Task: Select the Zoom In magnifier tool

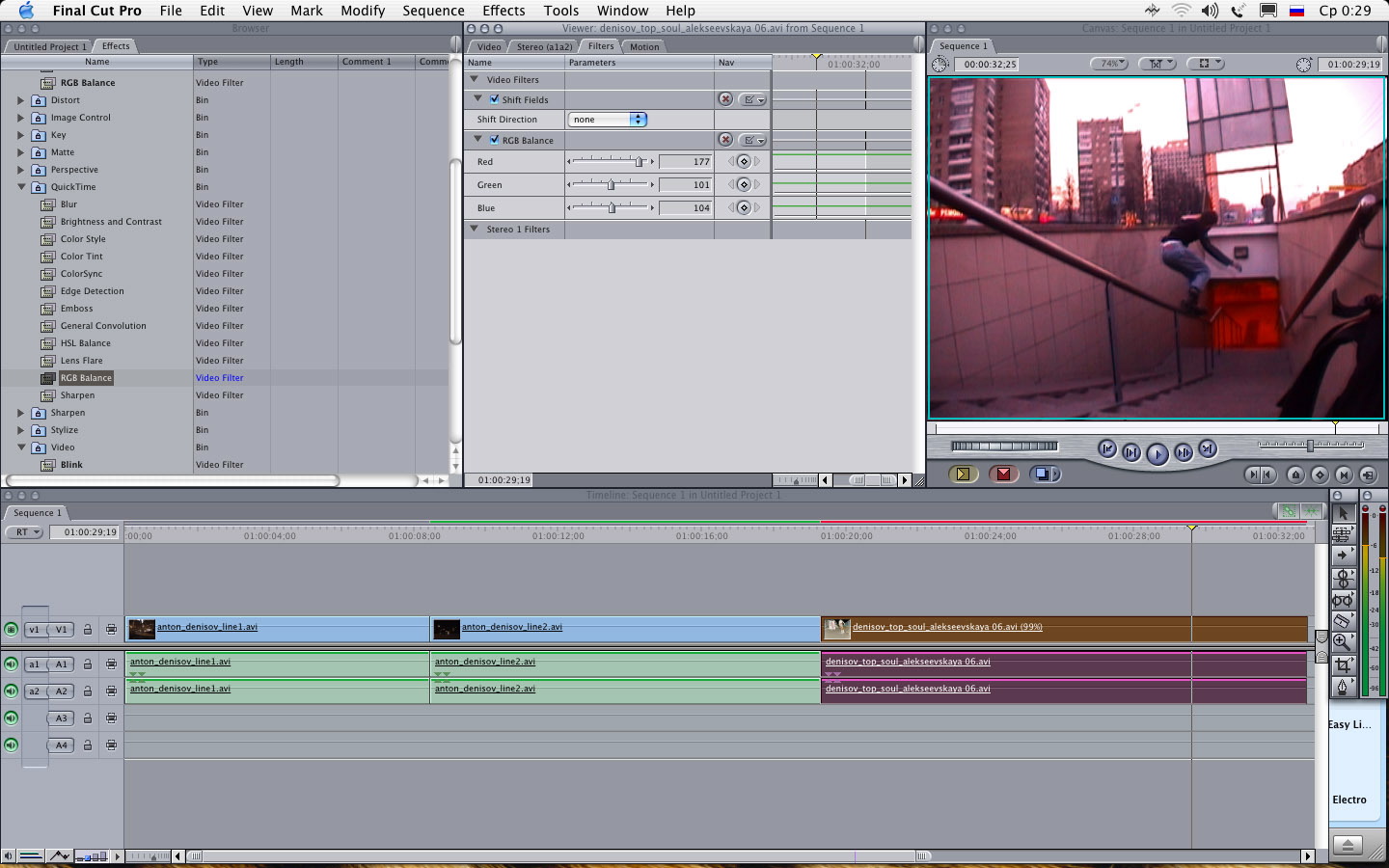Action: coord(1342,641)
